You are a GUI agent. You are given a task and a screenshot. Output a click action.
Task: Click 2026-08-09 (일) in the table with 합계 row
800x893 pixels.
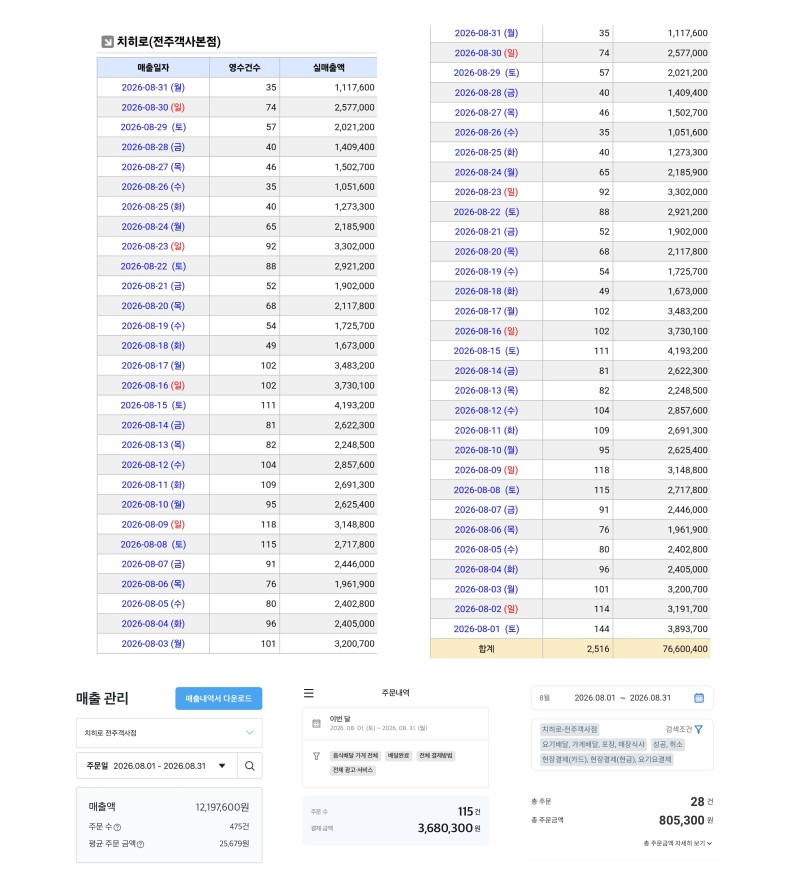486,470
